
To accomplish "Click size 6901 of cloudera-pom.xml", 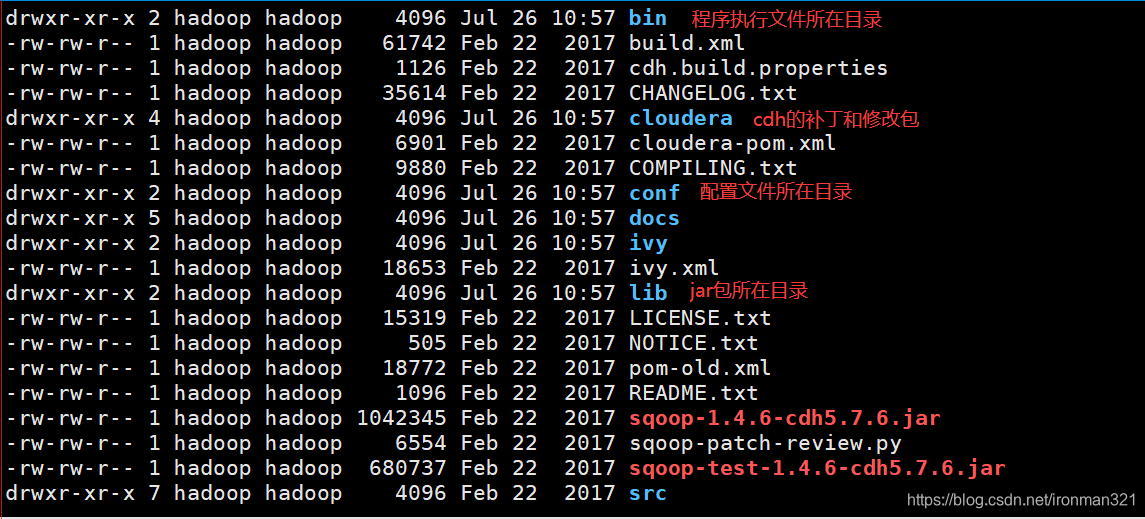I will pos(421,144).
